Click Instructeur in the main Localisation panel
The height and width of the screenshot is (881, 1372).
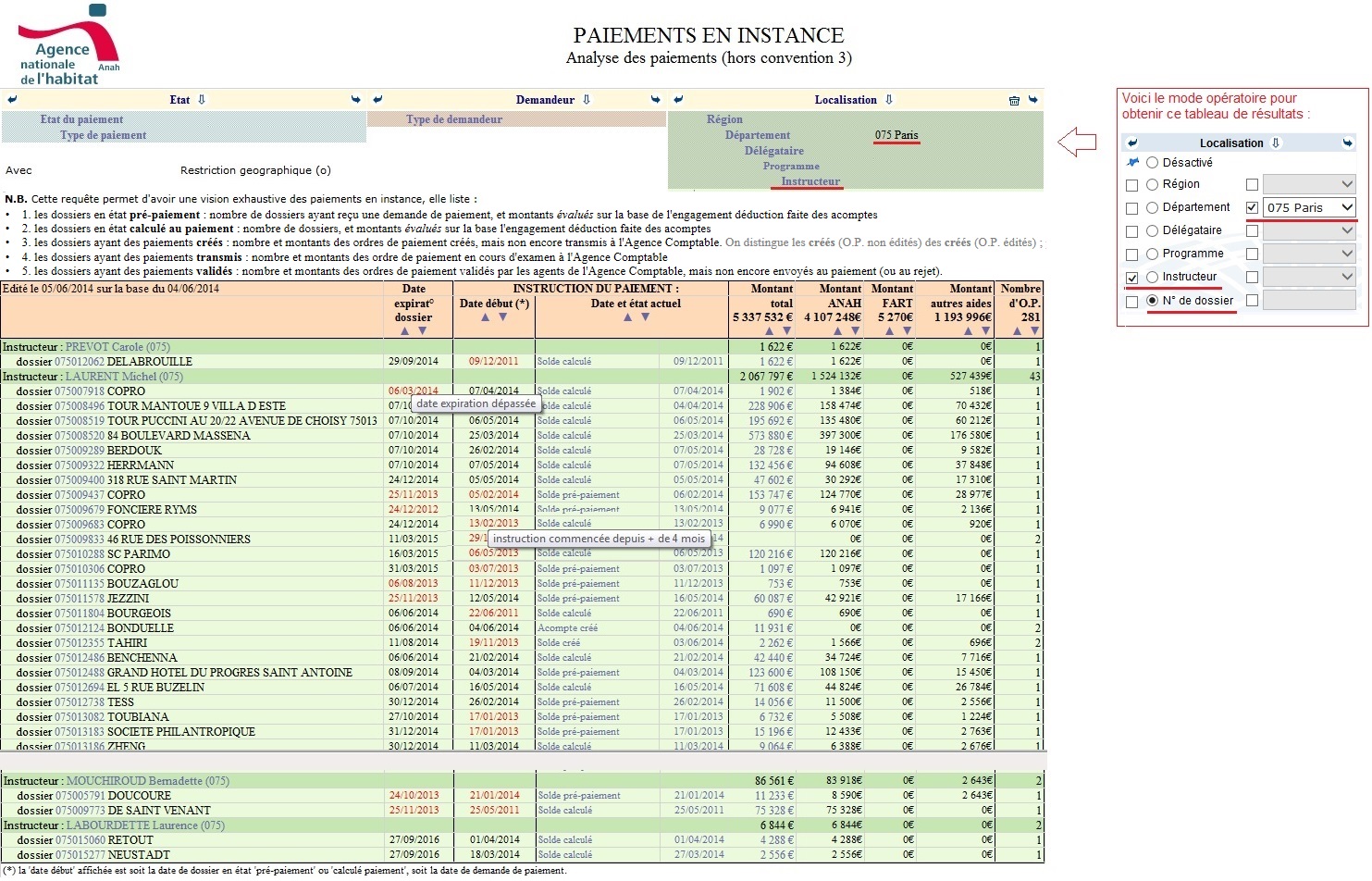[810, 181]
